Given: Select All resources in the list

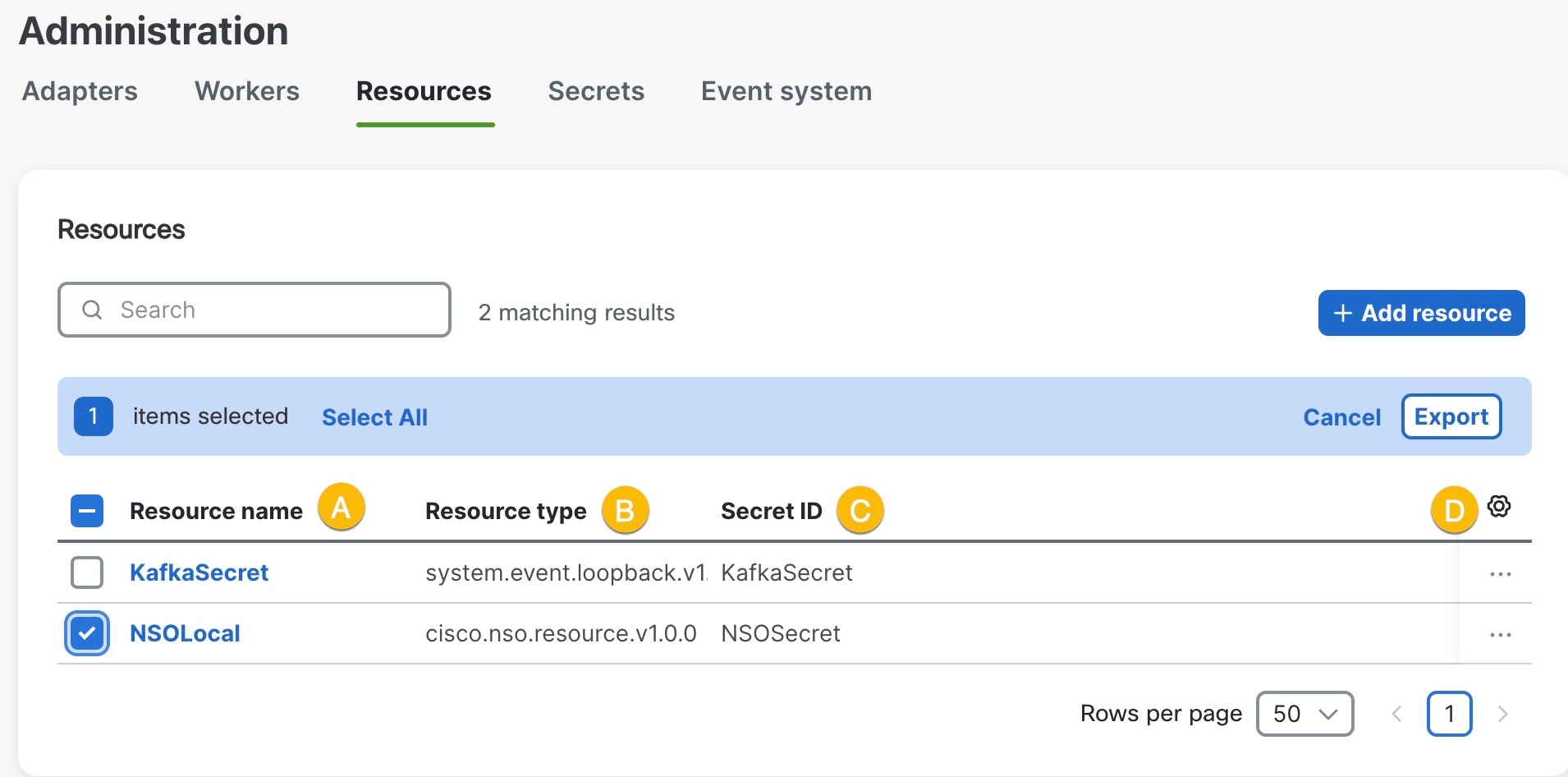Looking at the screenshot, I should tap(375, 416).
